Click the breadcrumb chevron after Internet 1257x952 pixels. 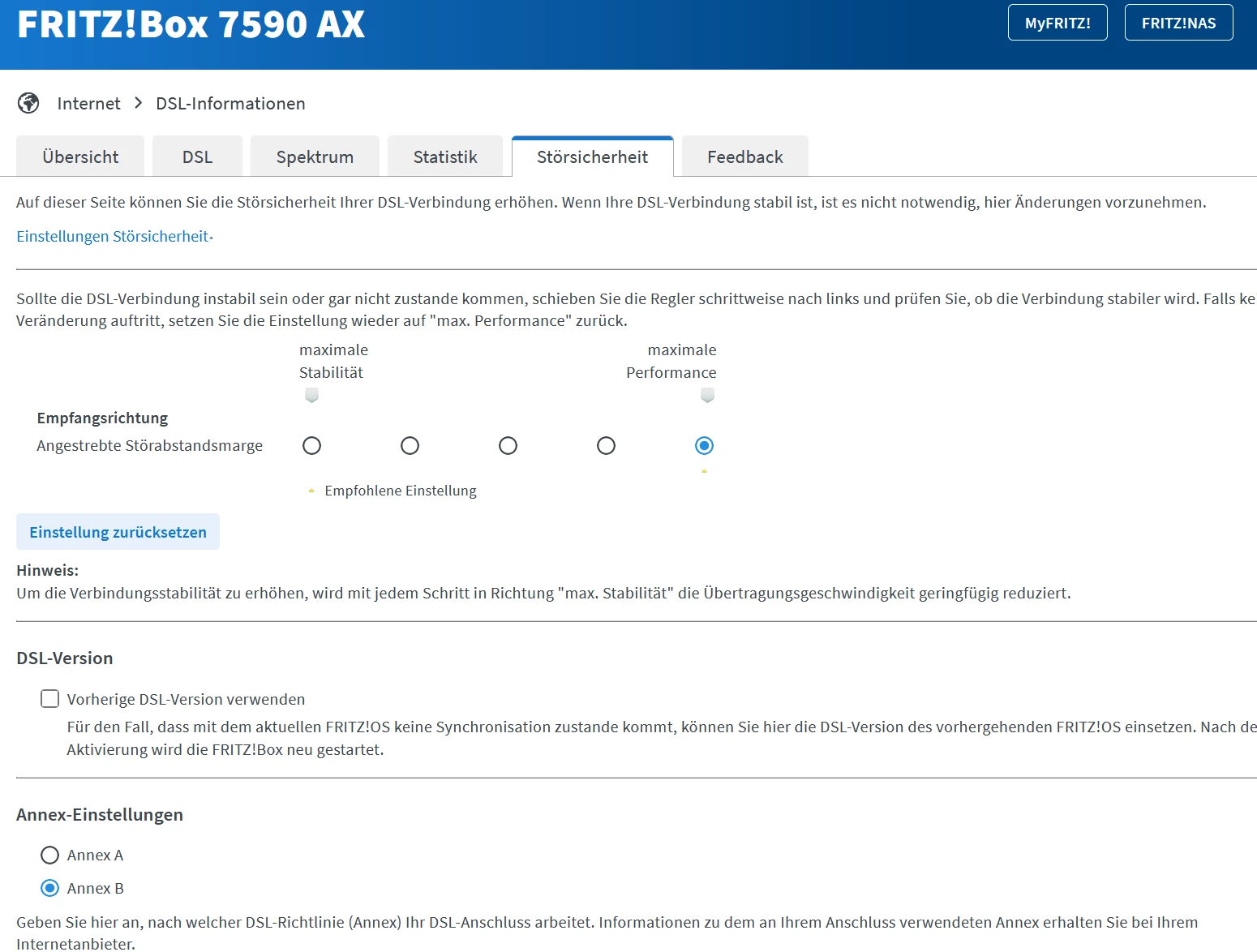(139, 103)
